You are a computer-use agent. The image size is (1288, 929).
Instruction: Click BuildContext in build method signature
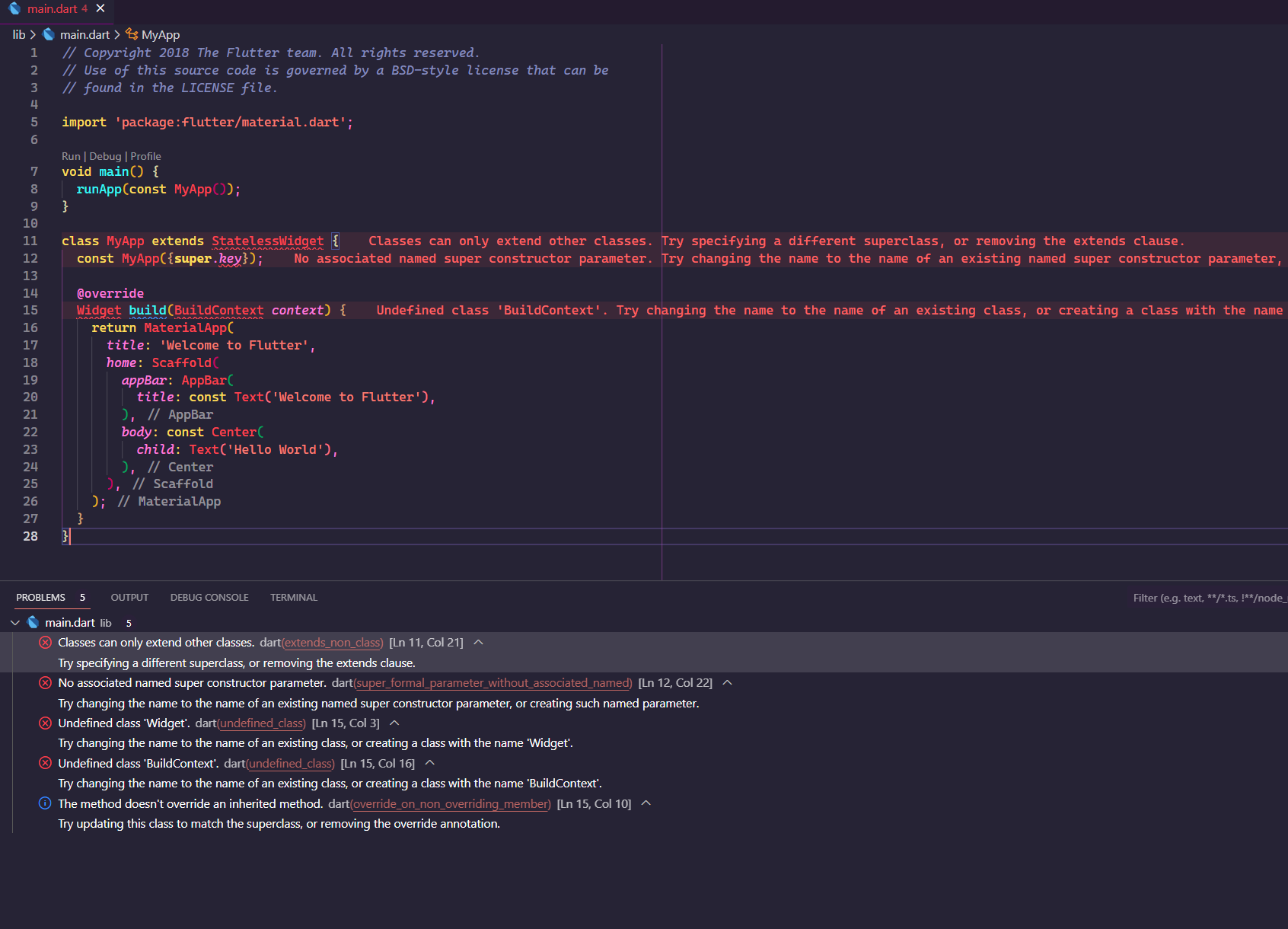pyautogui.click(x=219, y=311)
